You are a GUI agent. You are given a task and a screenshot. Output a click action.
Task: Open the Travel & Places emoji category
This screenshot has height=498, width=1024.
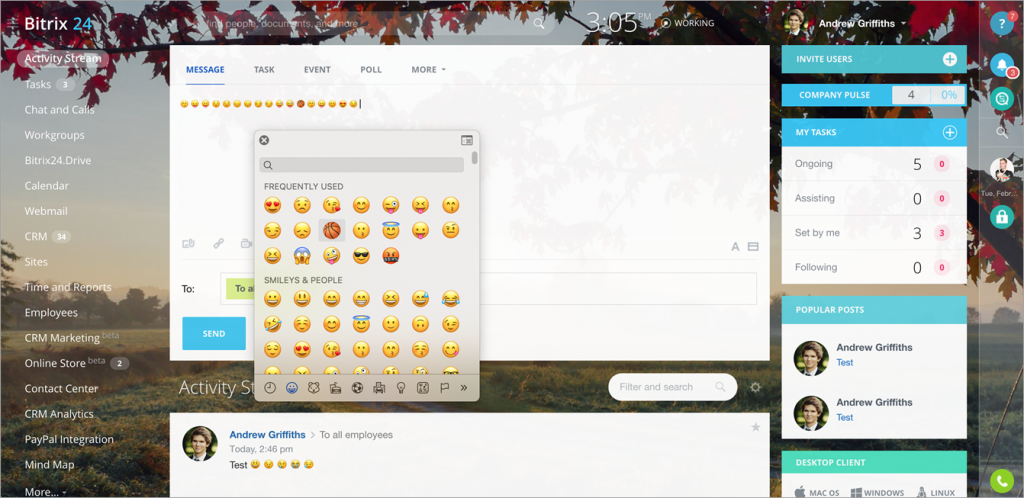379,388
